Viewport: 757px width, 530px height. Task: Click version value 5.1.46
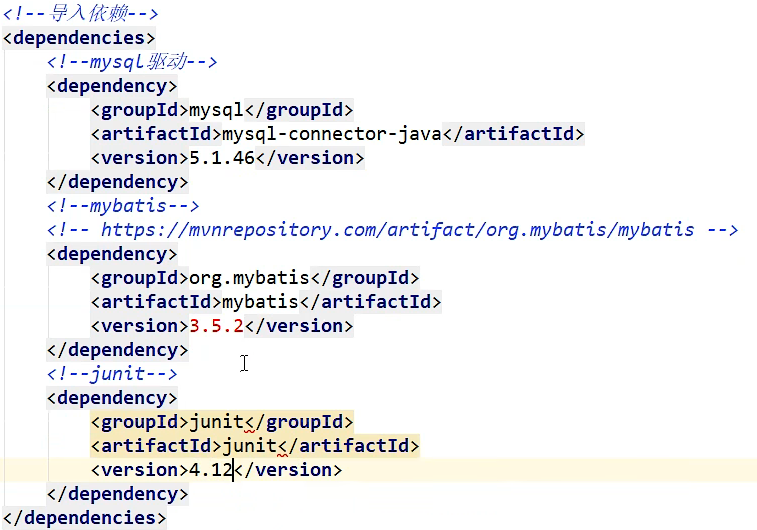[x=222, y=158]
